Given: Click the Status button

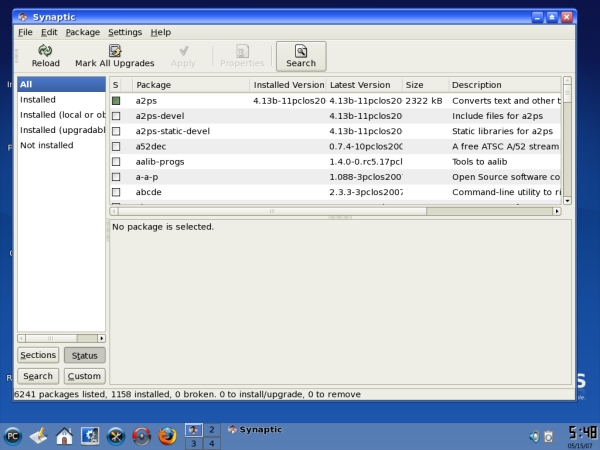Looking at the screenshot, I should 85,355.
